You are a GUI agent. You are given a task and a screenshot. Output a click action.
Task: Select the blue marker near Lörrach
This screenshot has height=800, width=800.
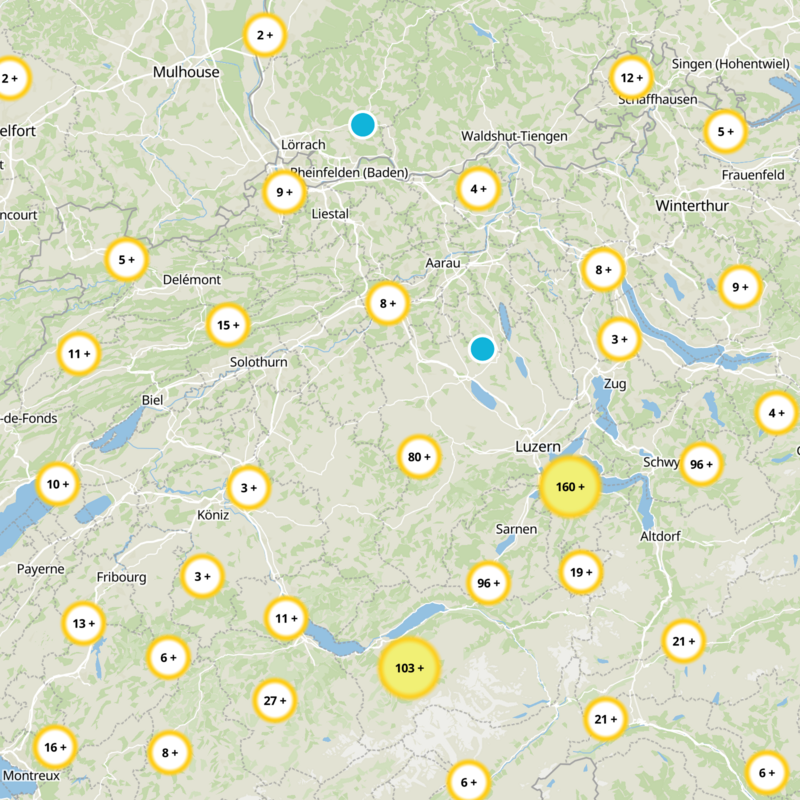pyautogui.click(x=362, y=125)
